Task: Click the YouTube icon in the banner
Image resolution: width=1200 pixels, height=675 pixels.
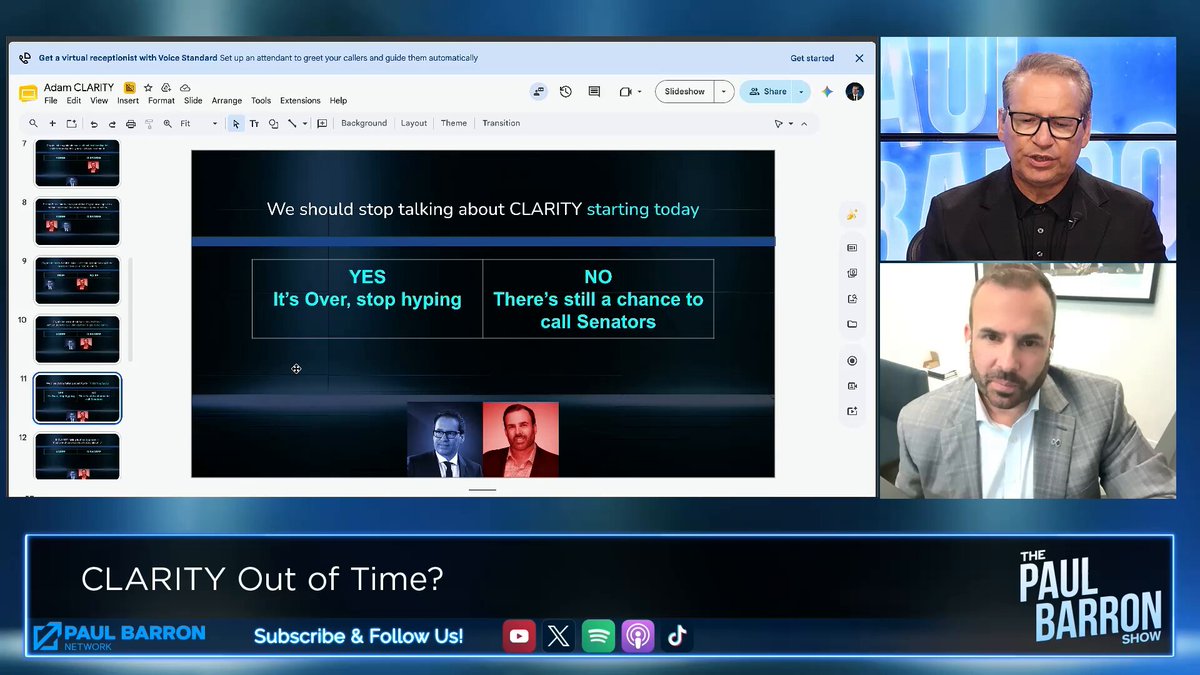Action: pos(519,636)
